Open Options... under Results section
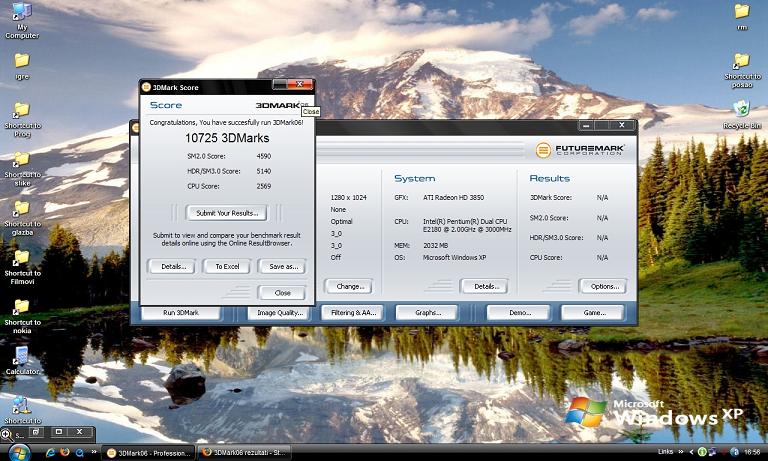Image resolution: width=768 pixels, height=461 pixels. [602, 286]
